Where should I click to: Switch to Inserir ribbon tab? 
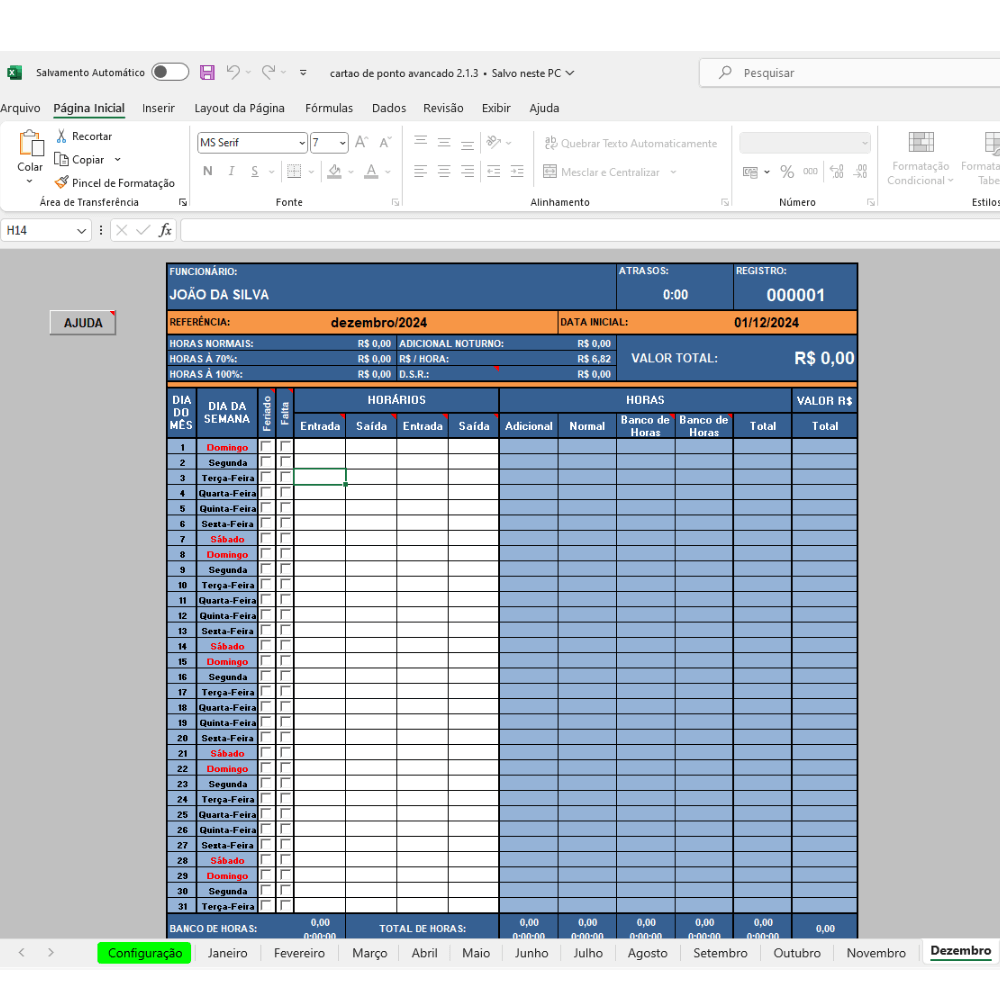(158, 108)
